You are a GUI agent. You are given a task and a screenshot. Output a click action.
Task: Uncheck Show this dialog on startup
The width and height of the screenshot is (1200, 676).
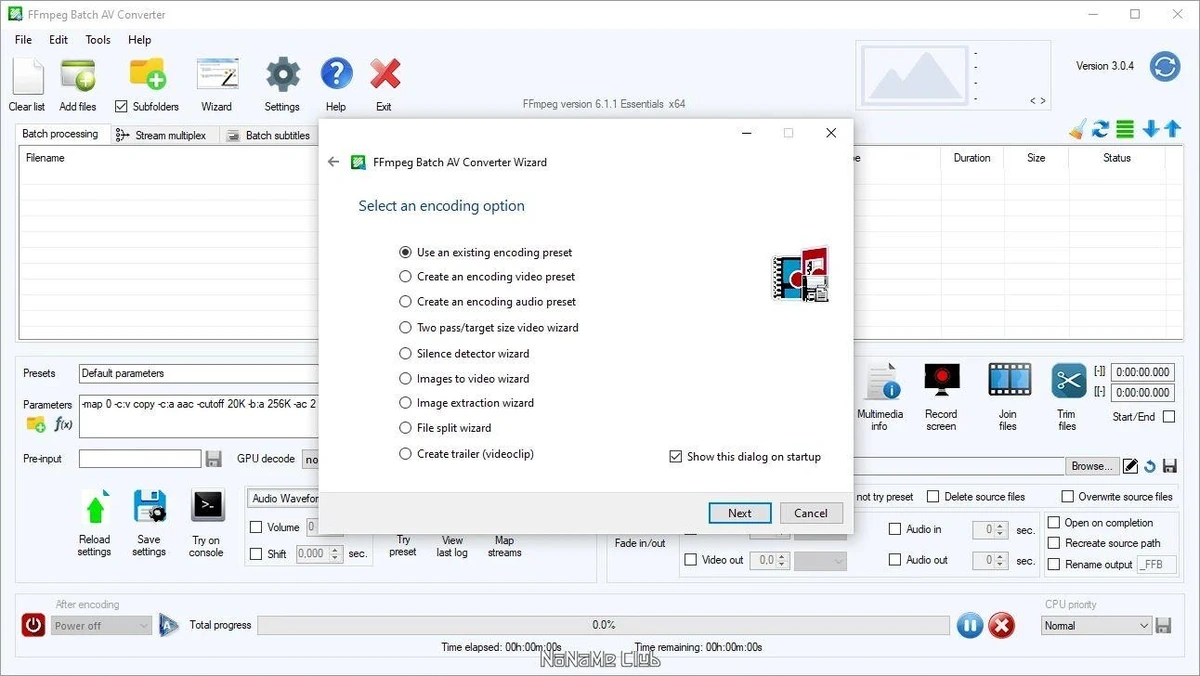pos(676,457)
